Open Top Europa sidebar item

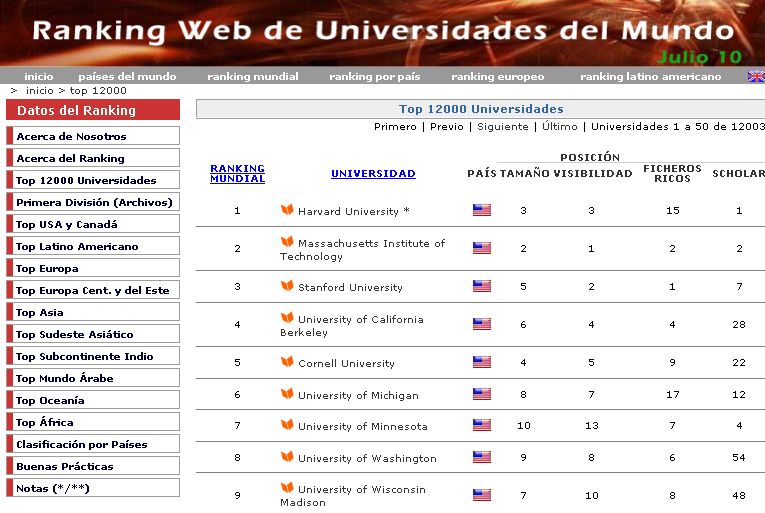coord(93,268)
